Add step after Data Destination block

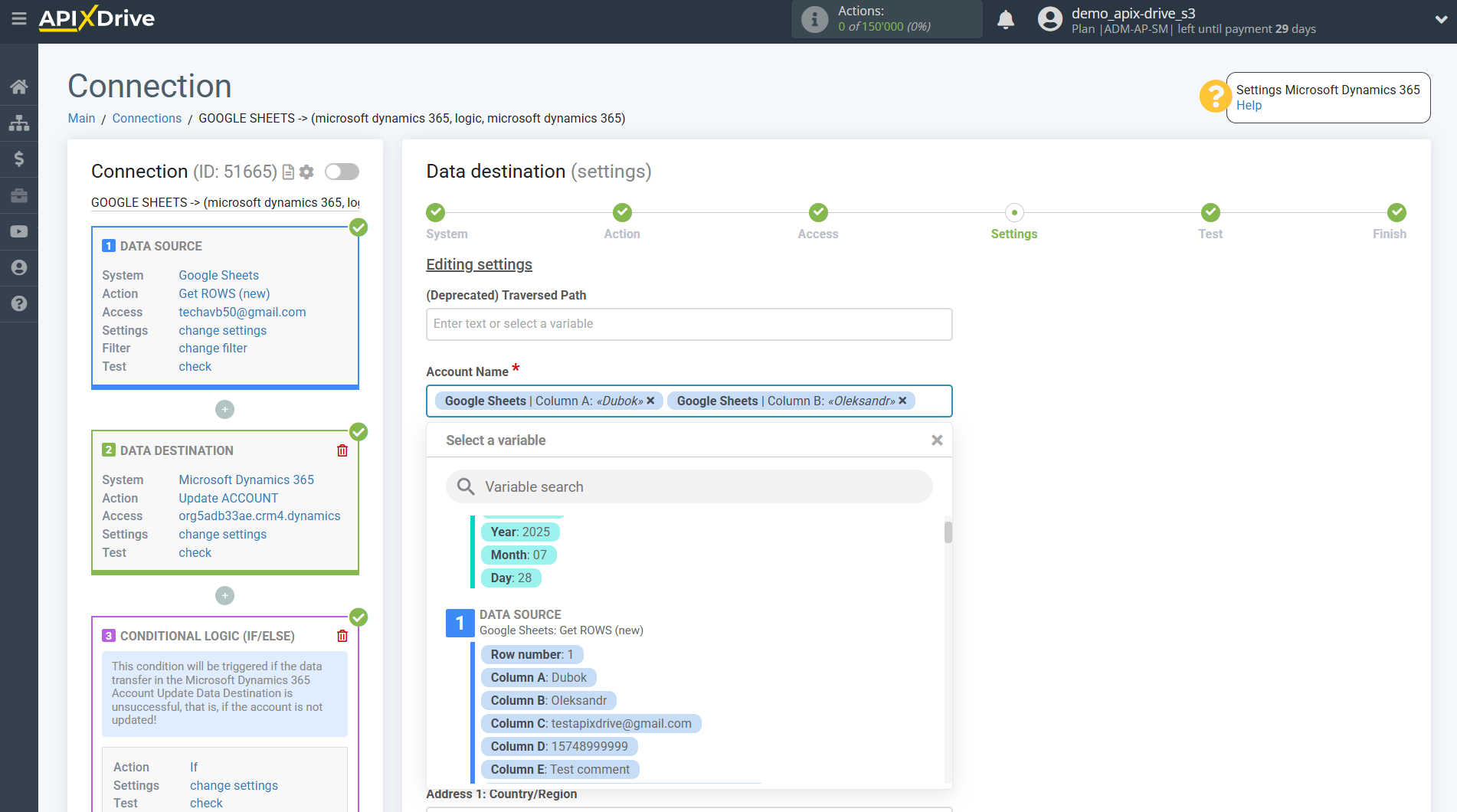coord(224,595)
